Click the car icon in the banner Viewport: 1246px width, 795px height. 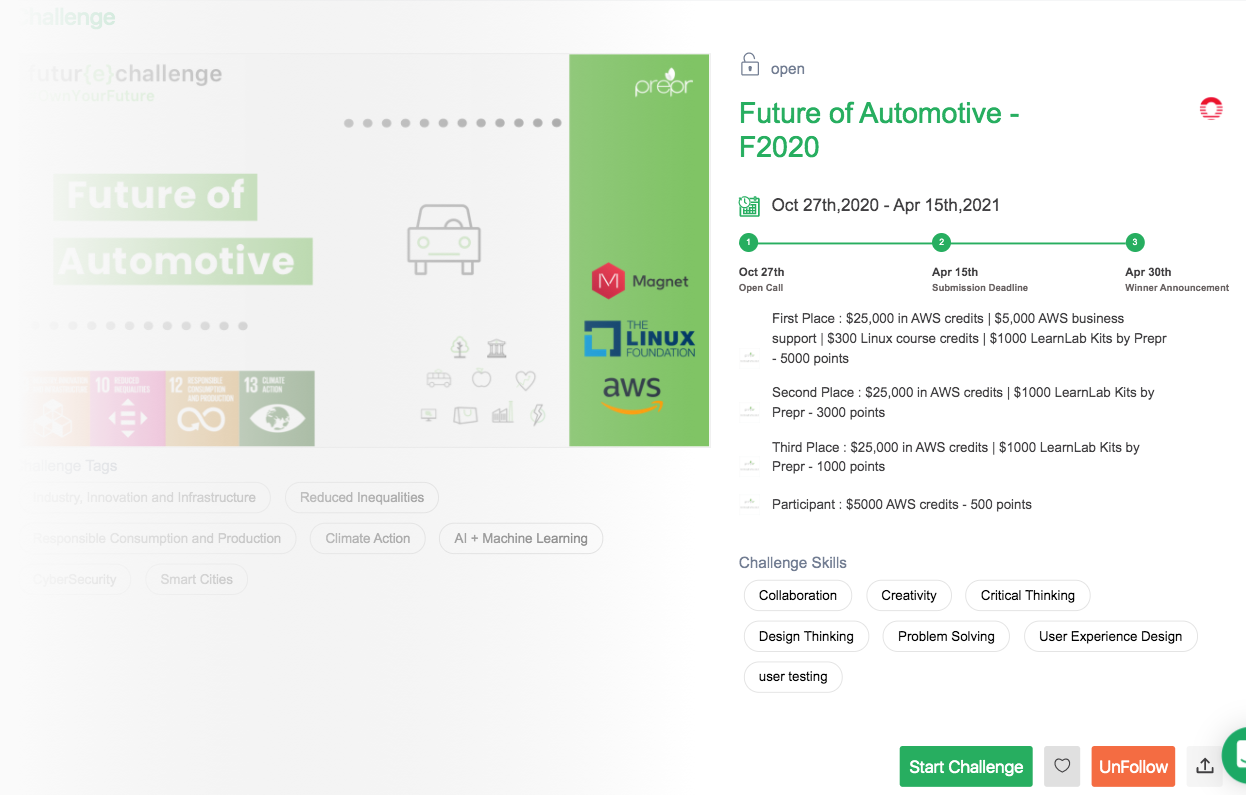[x=444, y=240]
